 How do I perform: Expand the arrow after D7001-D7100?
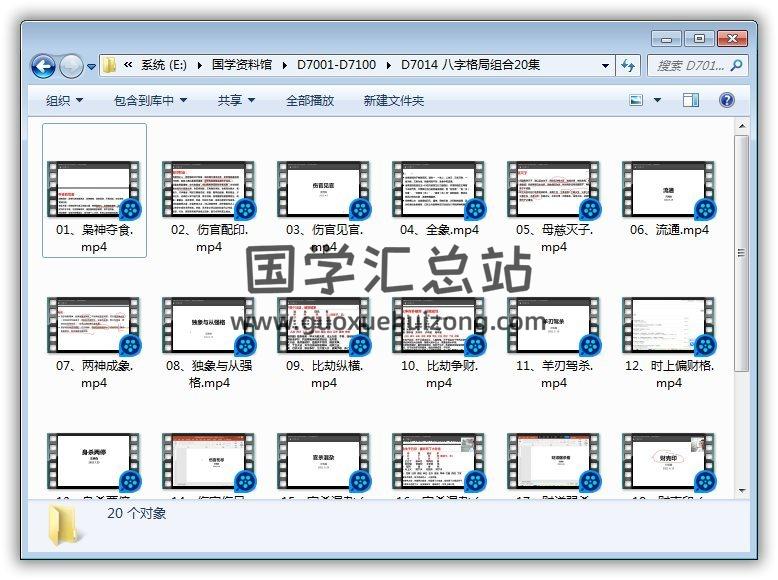(x=389, y=65)
